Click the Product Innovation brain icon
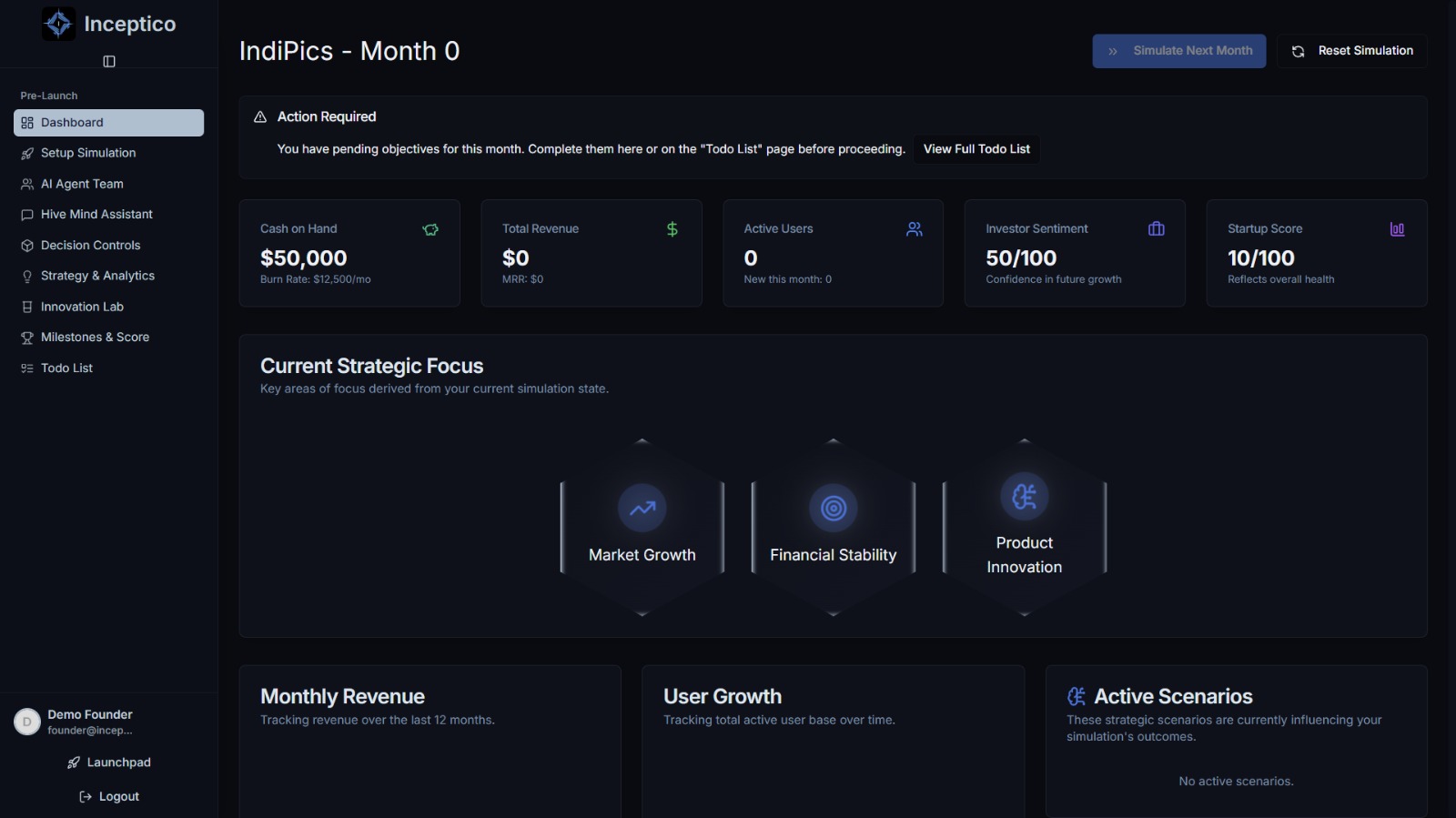The image size is (1456, 818). (1025, 497)
